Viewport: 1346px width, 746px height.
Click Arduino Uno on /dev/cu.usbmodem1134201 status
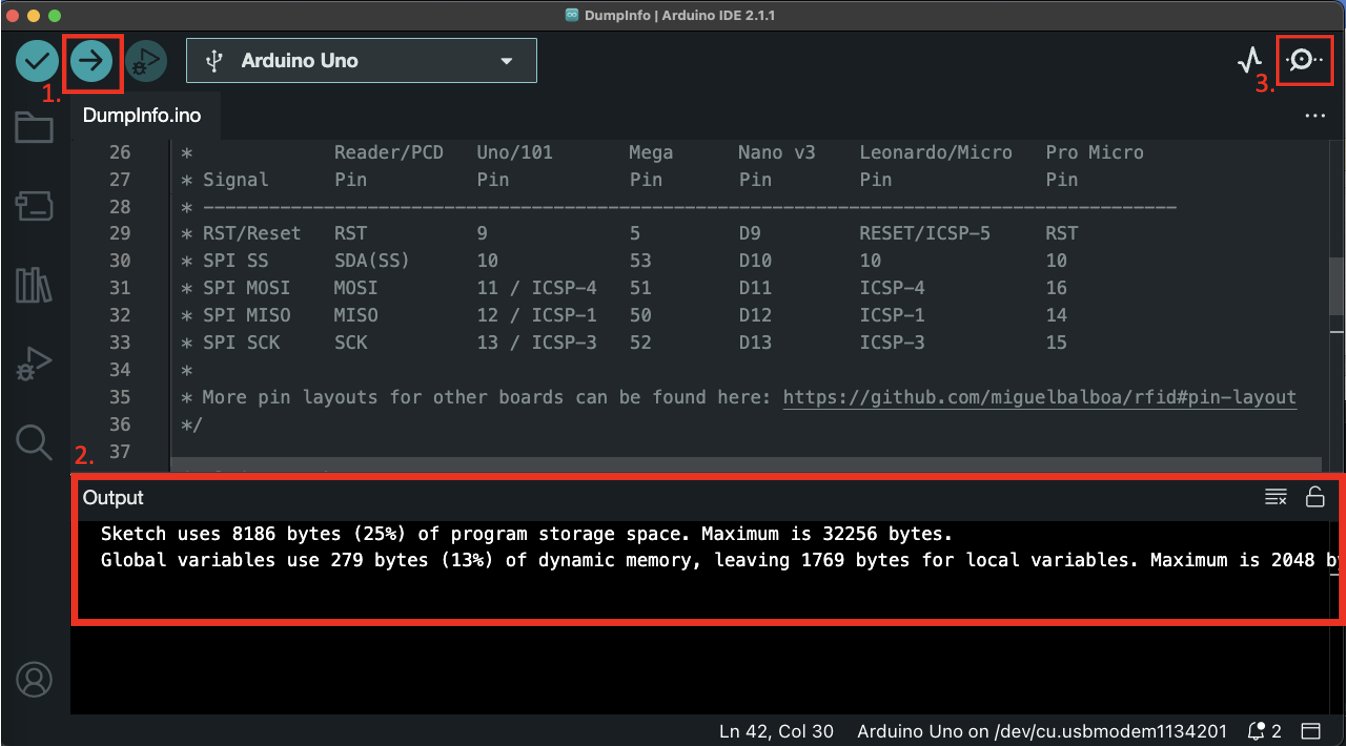tap(1042, 731)
